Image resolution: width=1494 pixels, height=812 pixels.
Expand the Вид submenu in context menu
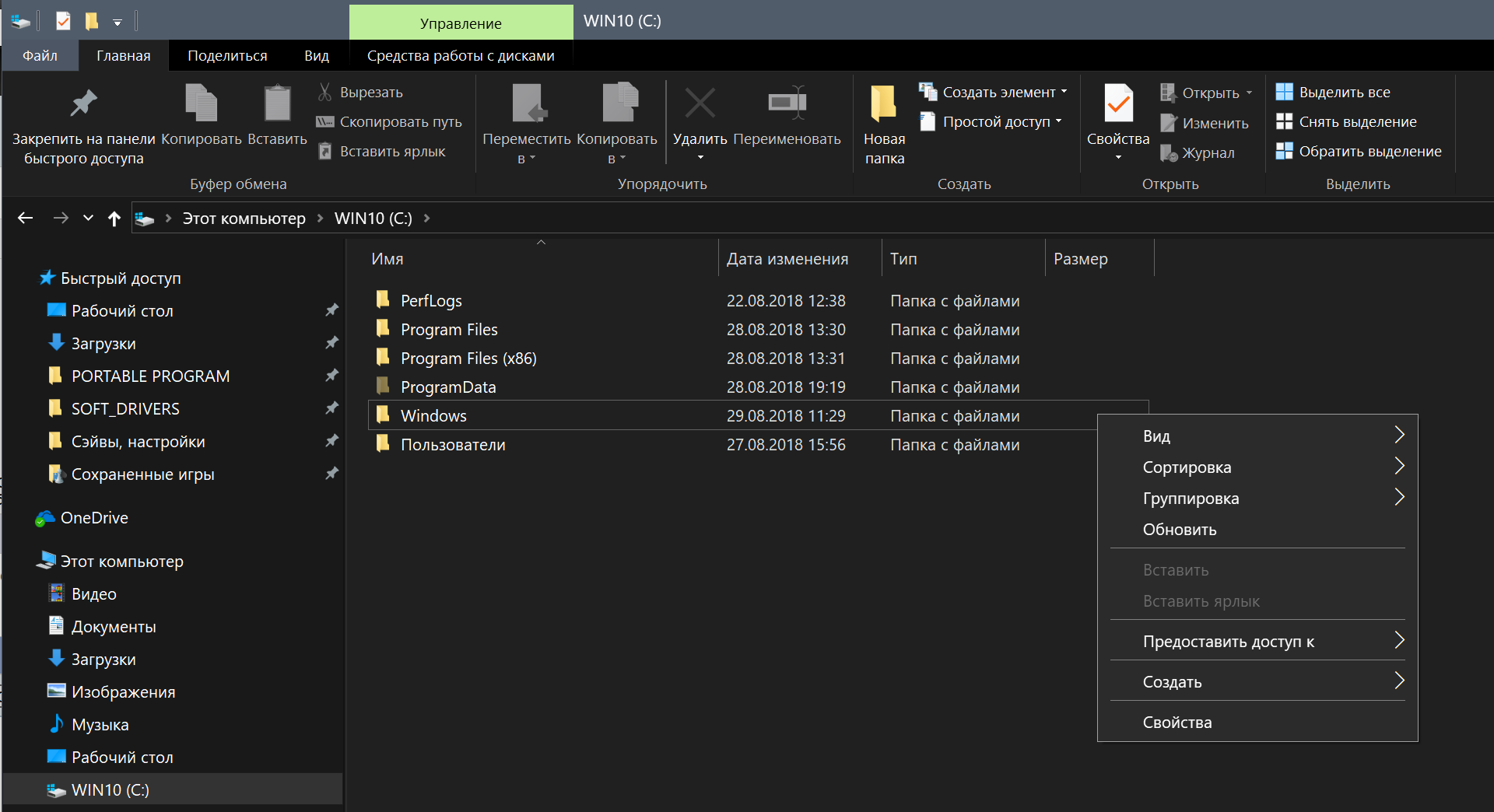point(1400,435)
